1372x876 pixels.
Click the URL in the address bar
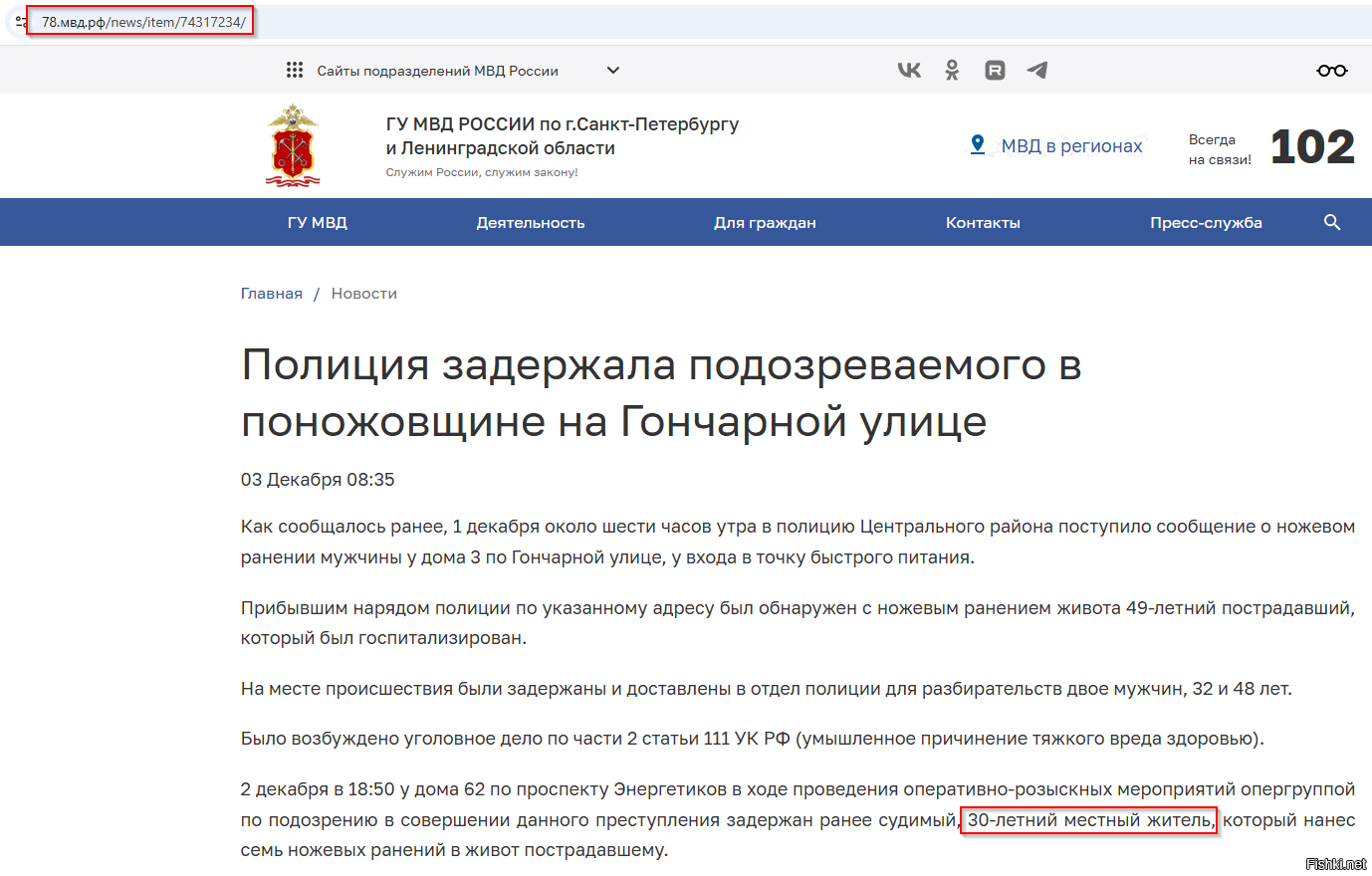coord(143,22)
